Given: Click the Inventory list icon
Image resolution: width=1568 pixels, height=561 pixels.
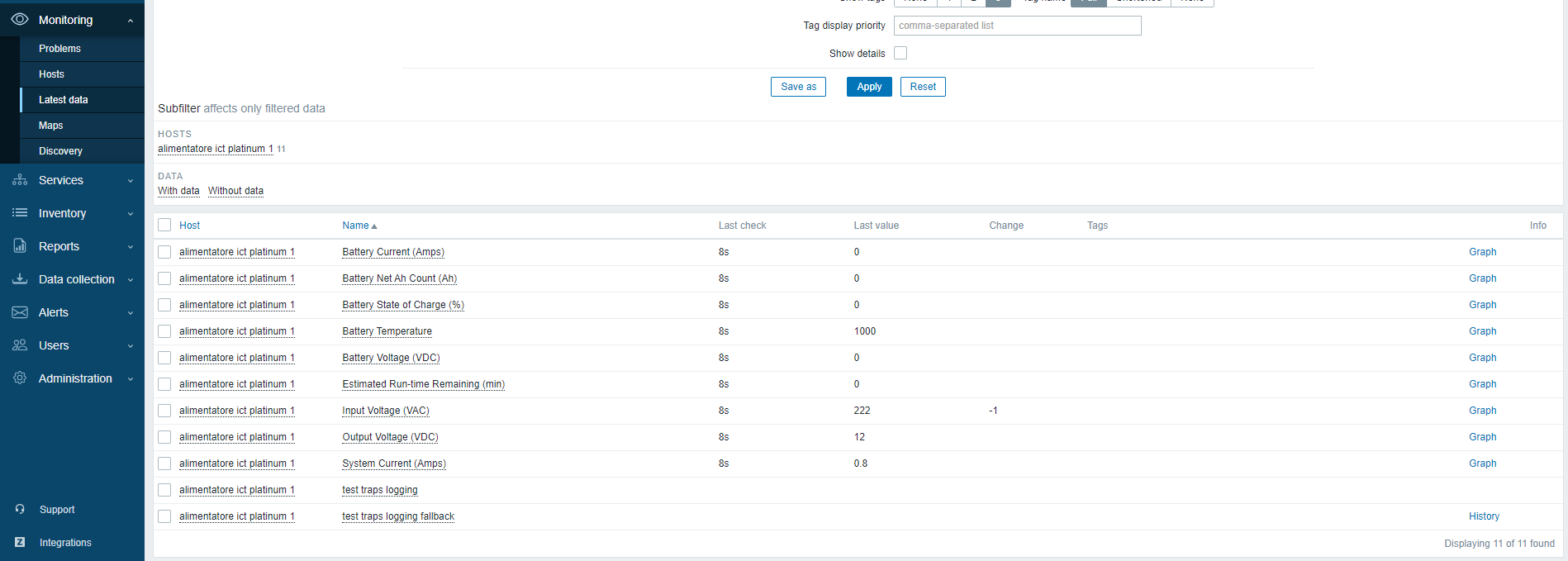Looking at the screenshot, I should point(20,213).
